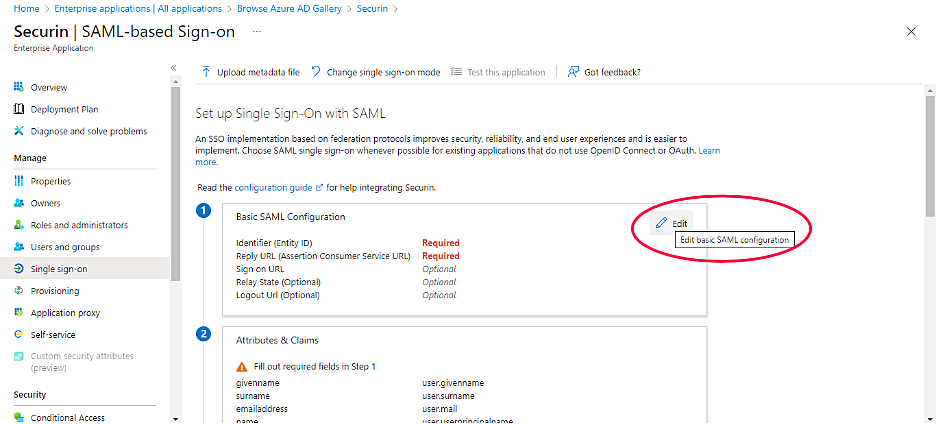Click the change sign-on mode undo icon
936x424 pixels.
click(x=316, y=72)
